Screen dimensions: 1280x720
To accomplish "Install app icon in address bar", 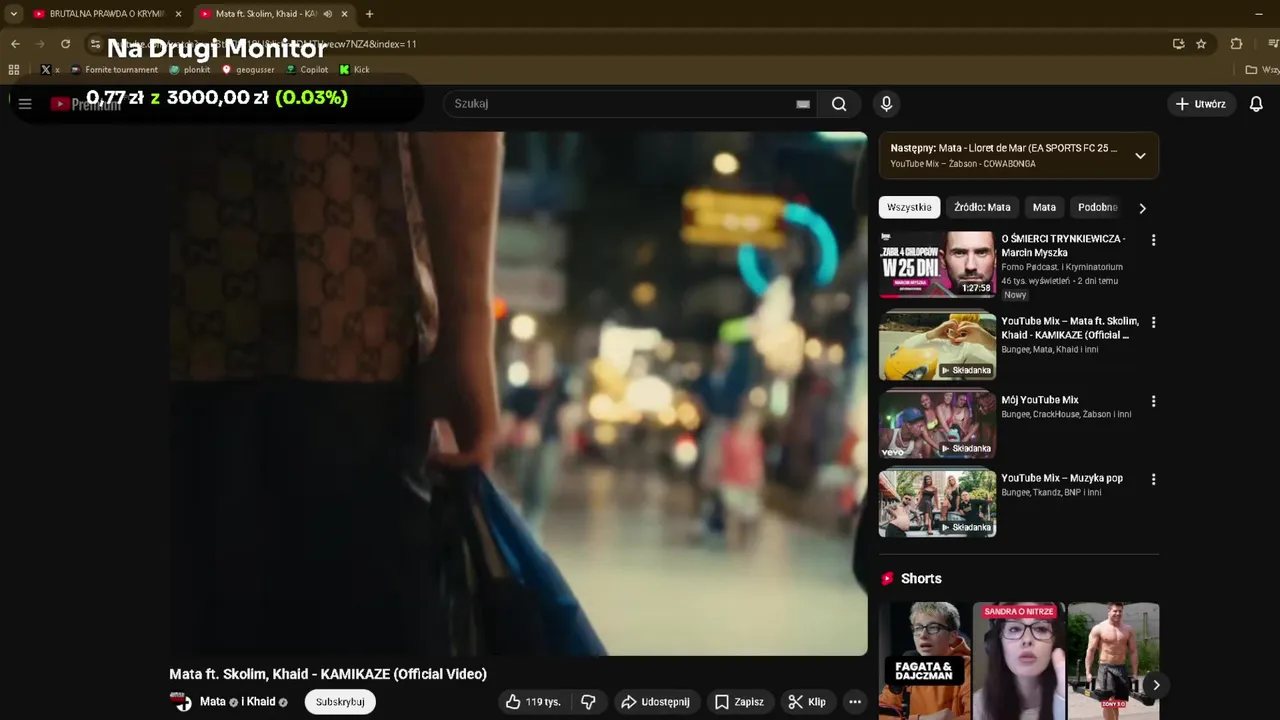I will (x=1178, y=44).
